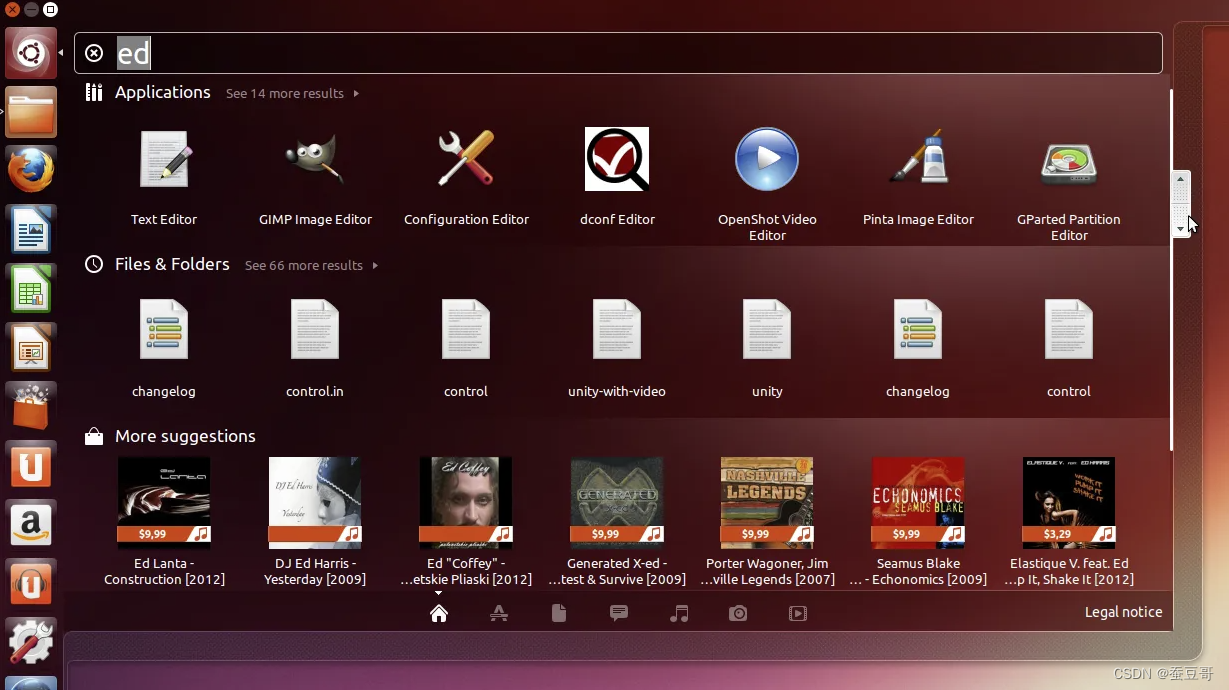Open Ubuntu Software Center from launcher
1229x690 pixels.
[x=31, y=407]
